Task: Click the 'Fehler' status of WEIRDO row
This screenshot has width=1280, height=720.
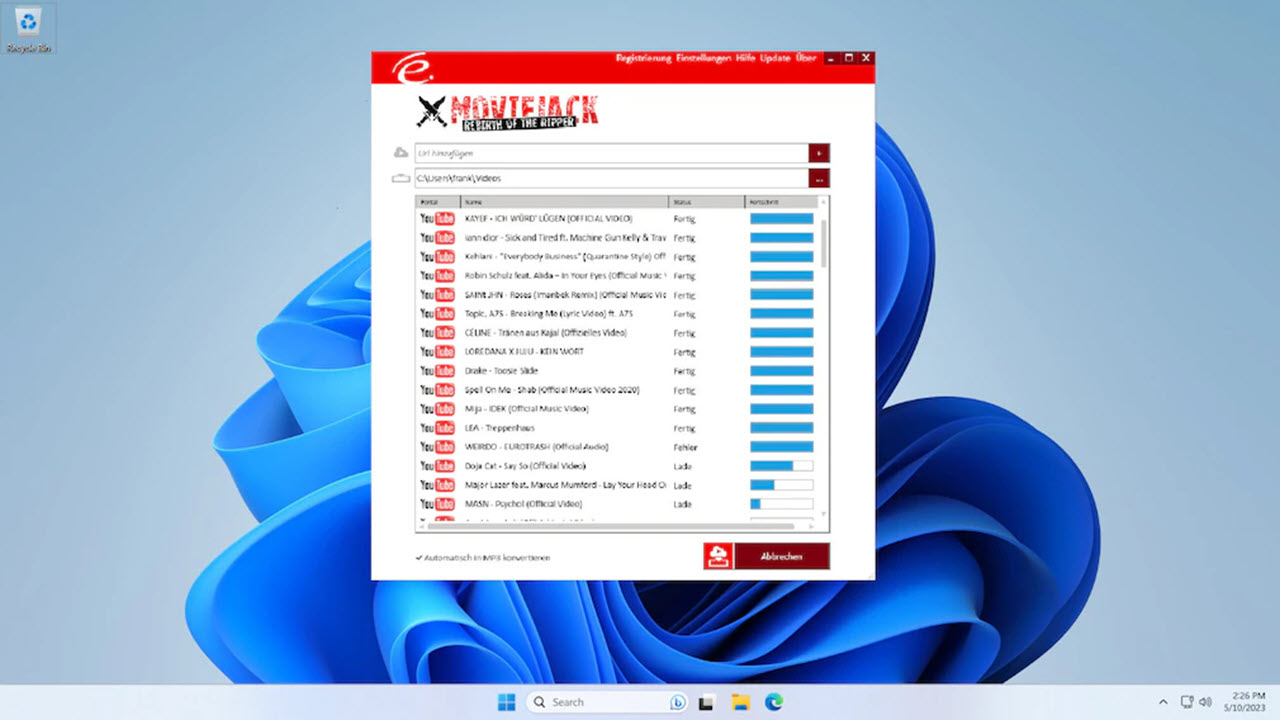Action: 686,447
